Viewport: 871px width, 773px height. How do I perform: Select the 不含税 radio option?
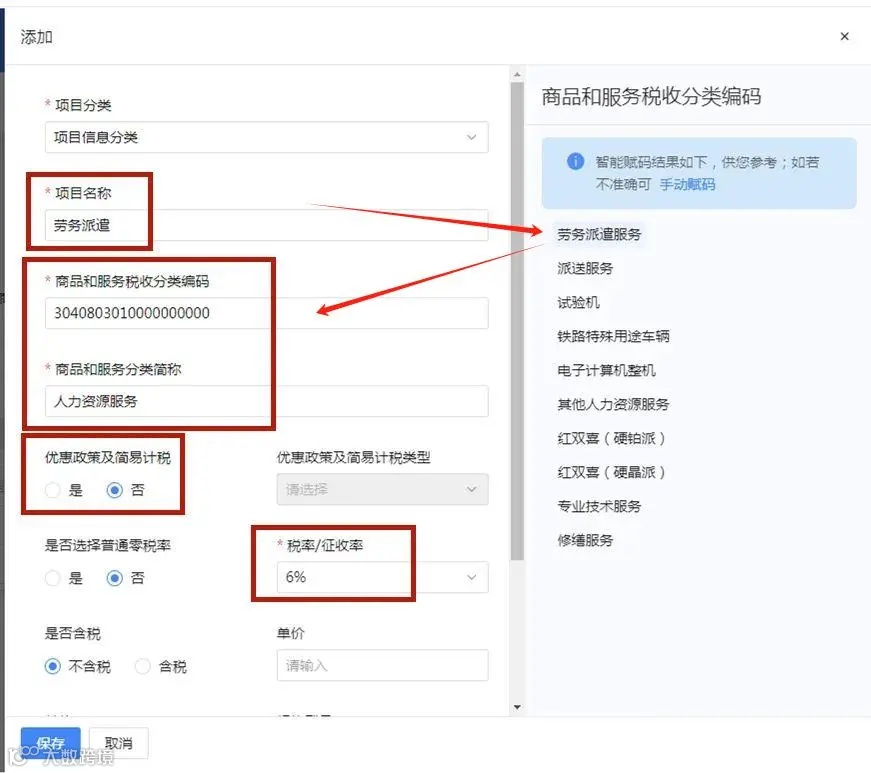(x=53, y=666)
